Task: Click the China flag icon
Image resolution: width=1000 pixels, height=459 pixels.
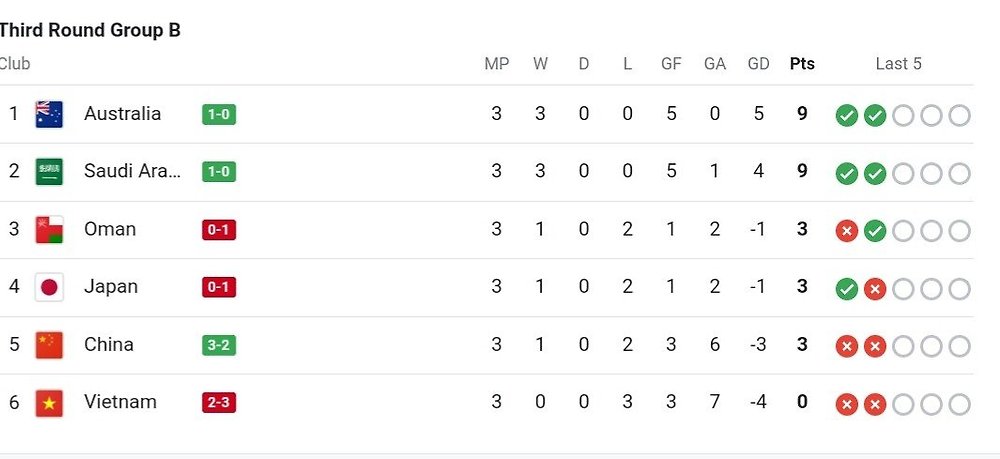Action: coord(49,345)
